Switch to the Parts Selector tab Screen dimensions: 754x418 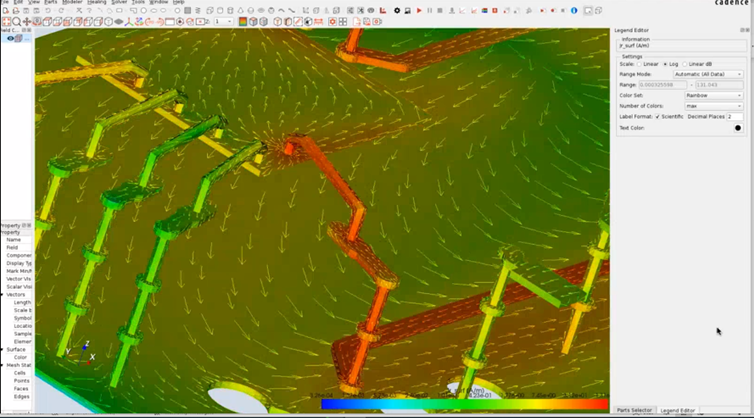633,410
